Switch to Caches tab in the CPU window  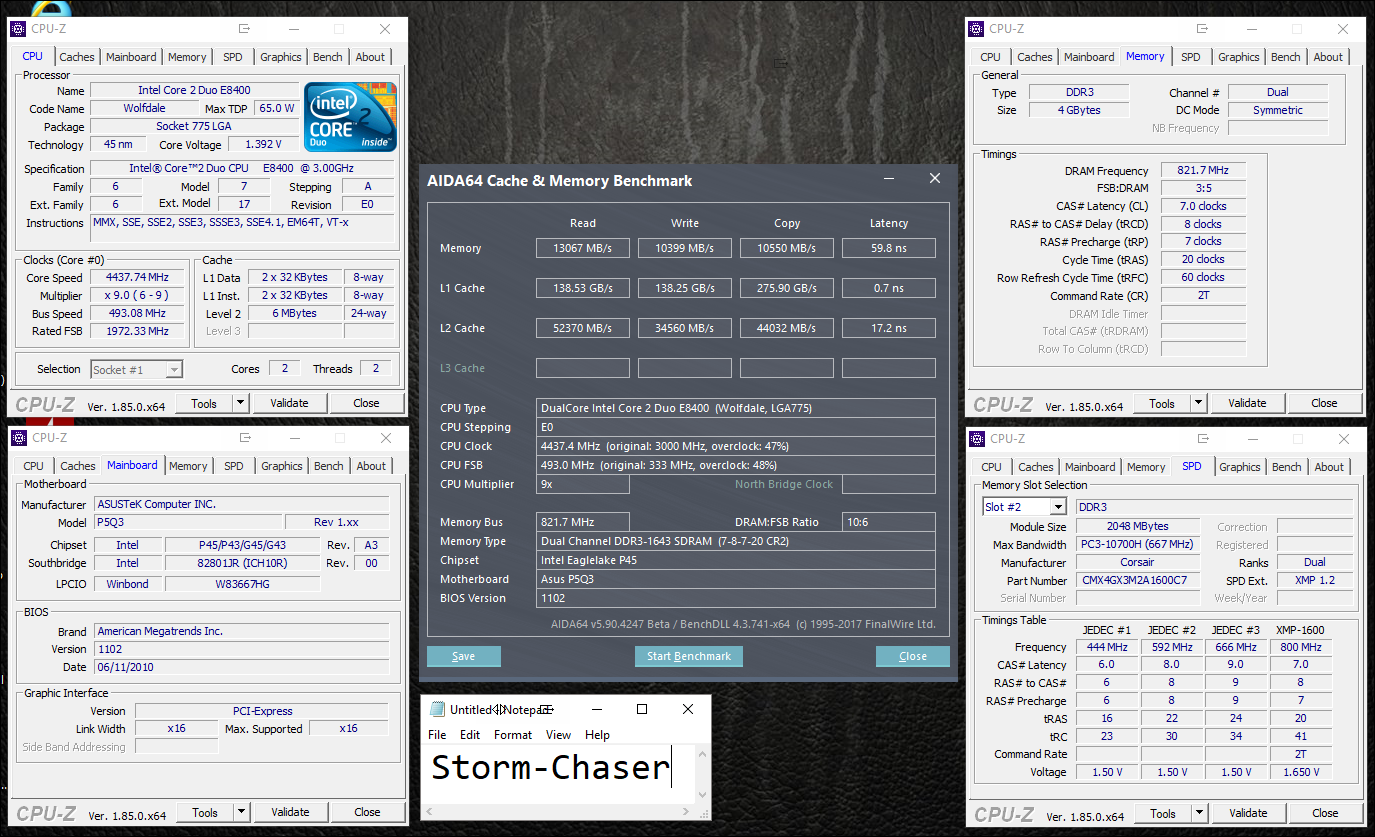click(77, 57)
